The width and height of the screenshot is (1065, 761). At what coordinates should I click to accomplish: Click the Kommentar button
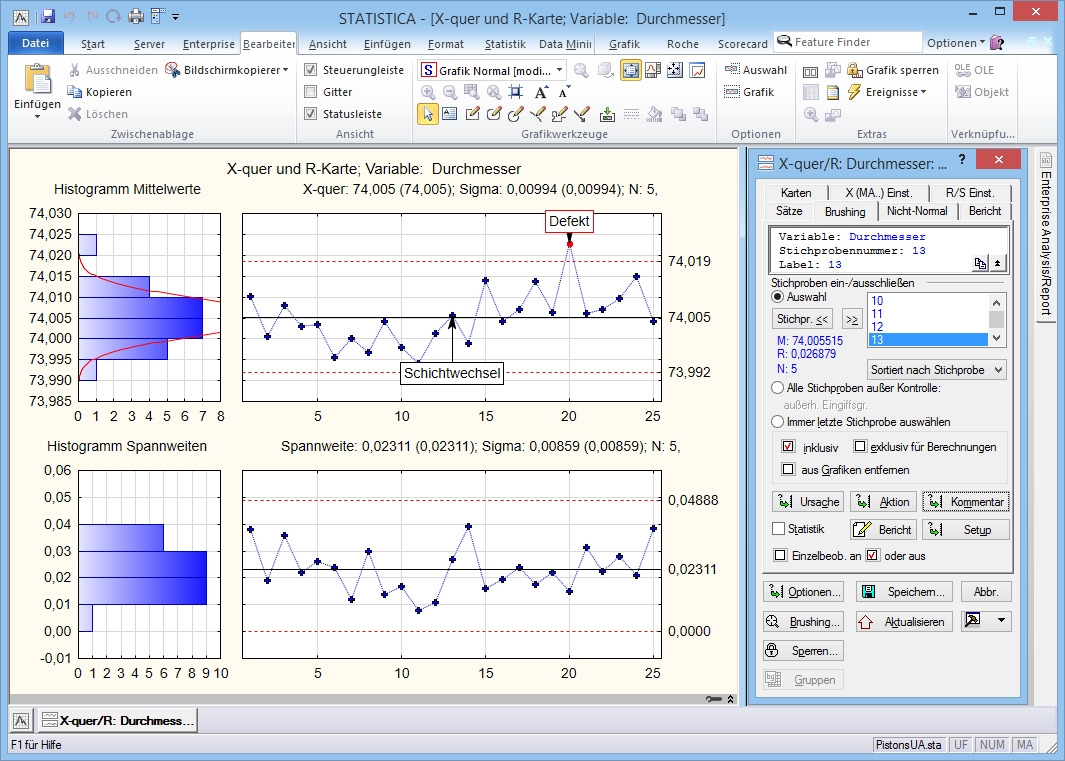966,502
